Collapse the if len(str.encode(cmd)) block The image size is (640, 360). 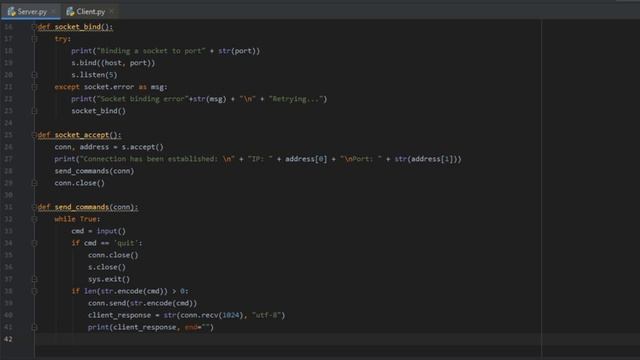[34, 291]
